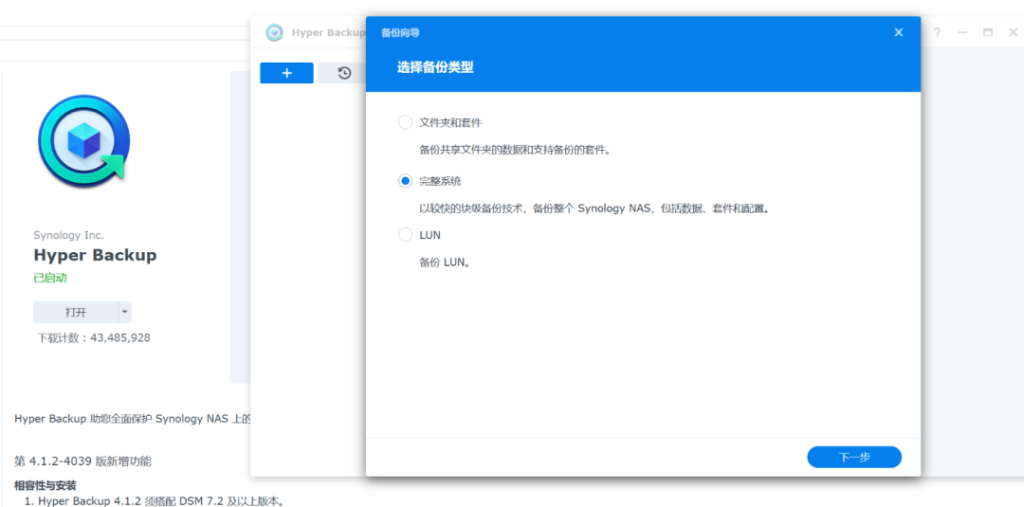1024x507 pixels.
Task: Click the 打开 button in Package Center
Action: click(x=76, y=312)
